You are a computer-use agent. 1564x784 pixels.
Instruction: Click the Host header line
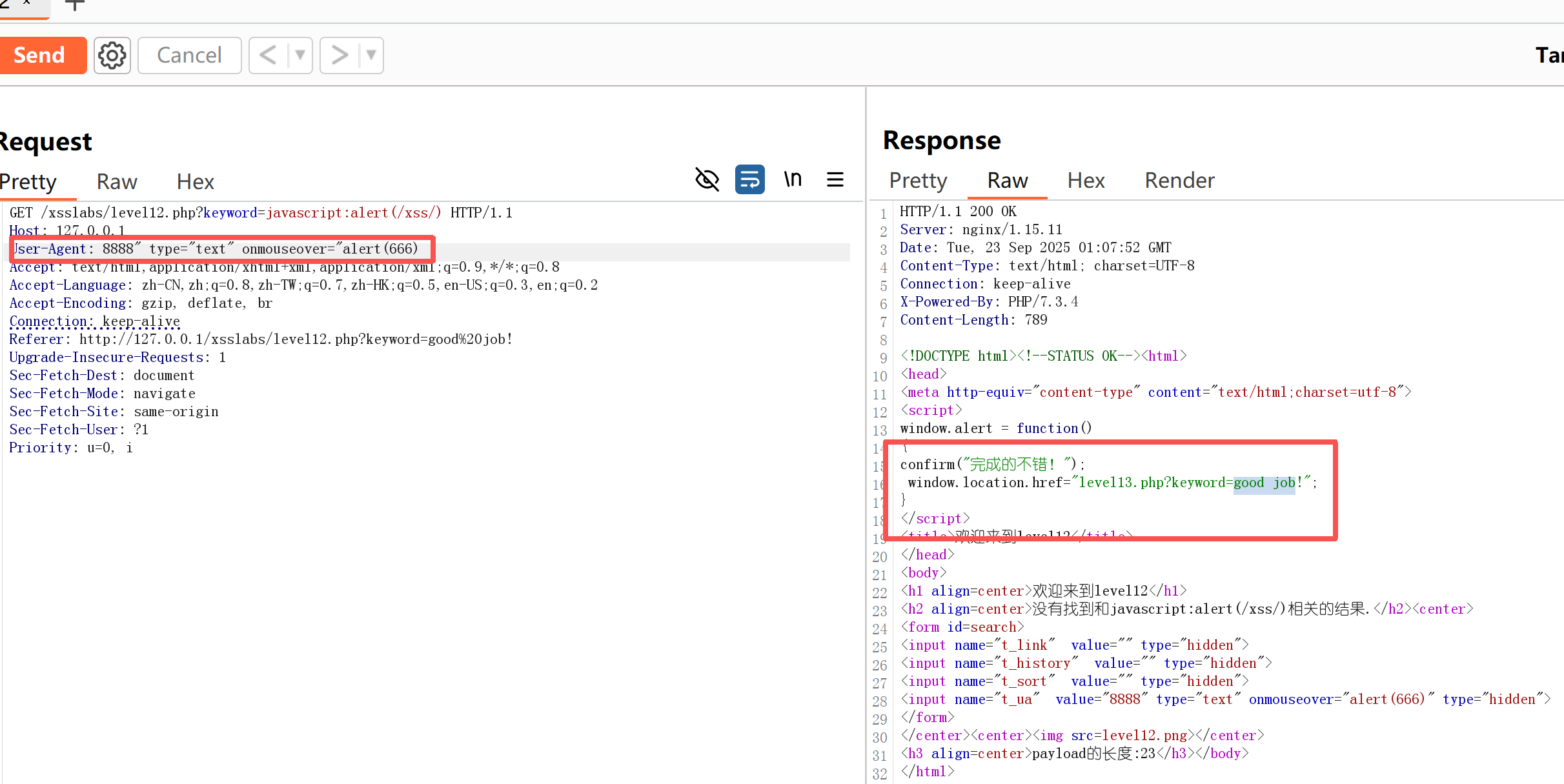click(x=67, y=230)
